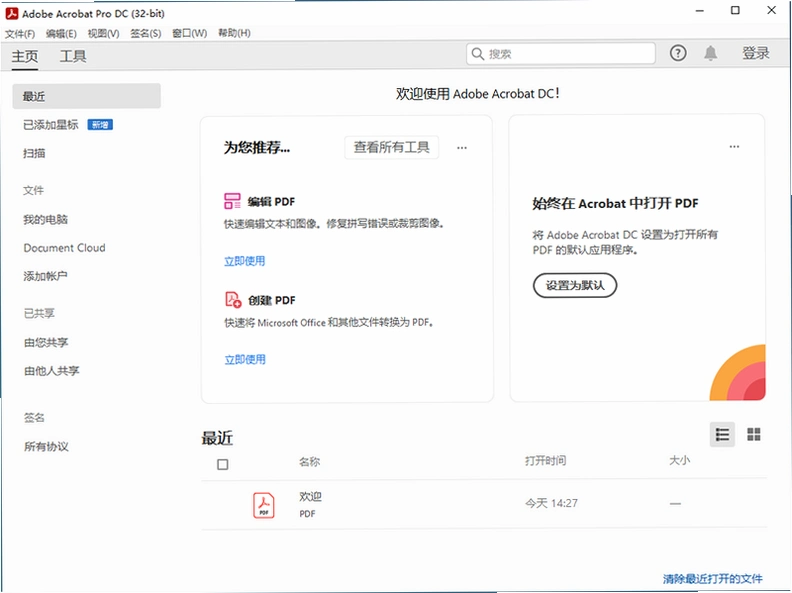This screenshot has height=593, width=792.
Task: Select 扫描 in the sidebar
Action: (x=34, y=153)
